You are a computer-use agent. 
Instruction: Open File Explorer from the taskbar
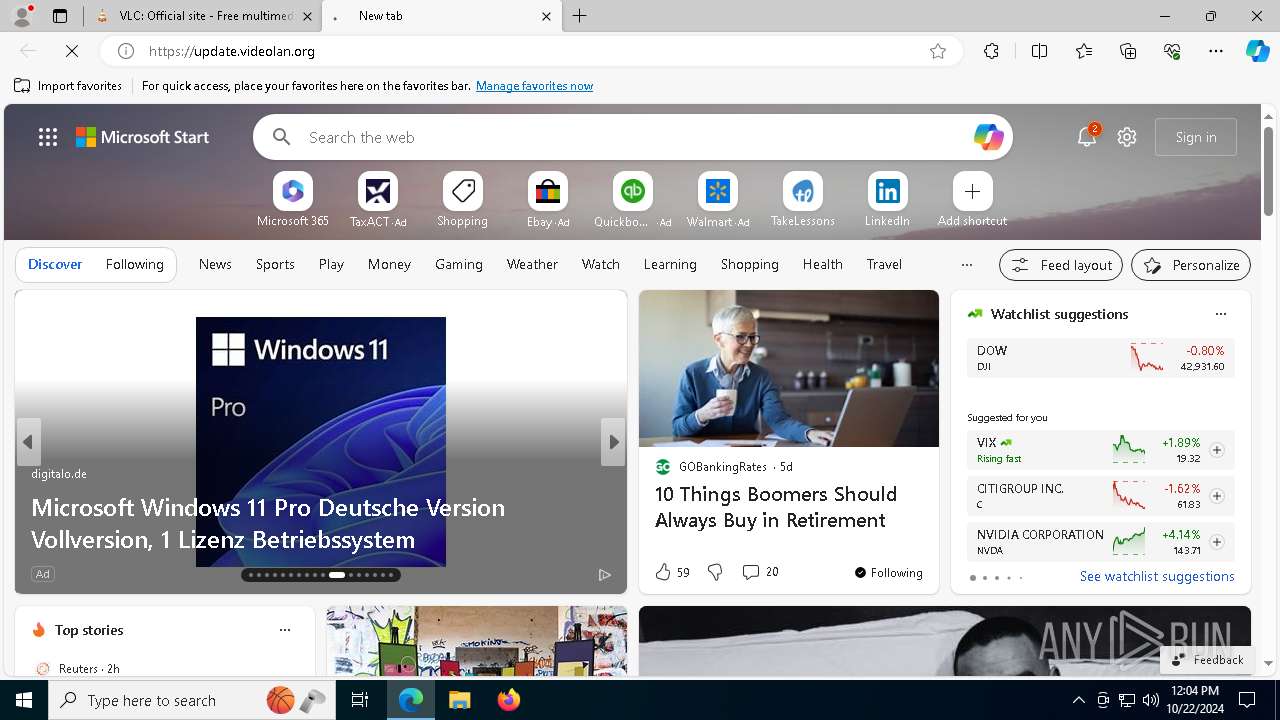click(459, 700)
